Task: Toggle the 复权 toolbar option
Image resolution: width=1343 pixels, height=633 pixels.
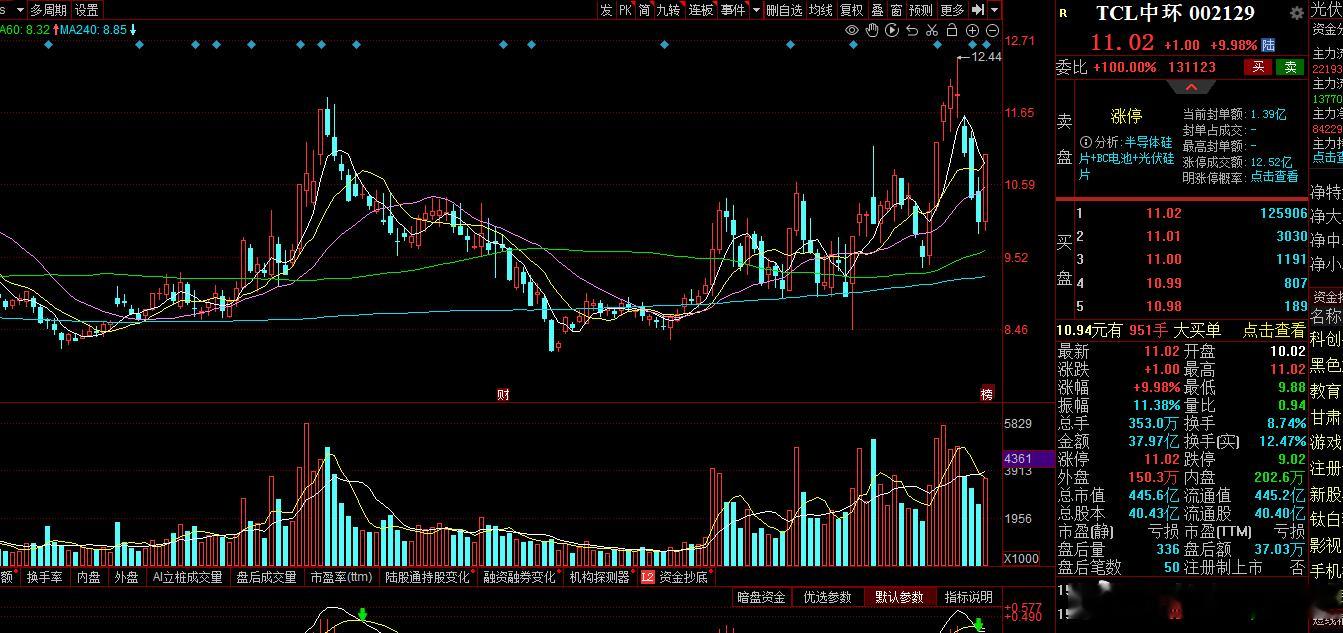Action: tap(851, 10)
